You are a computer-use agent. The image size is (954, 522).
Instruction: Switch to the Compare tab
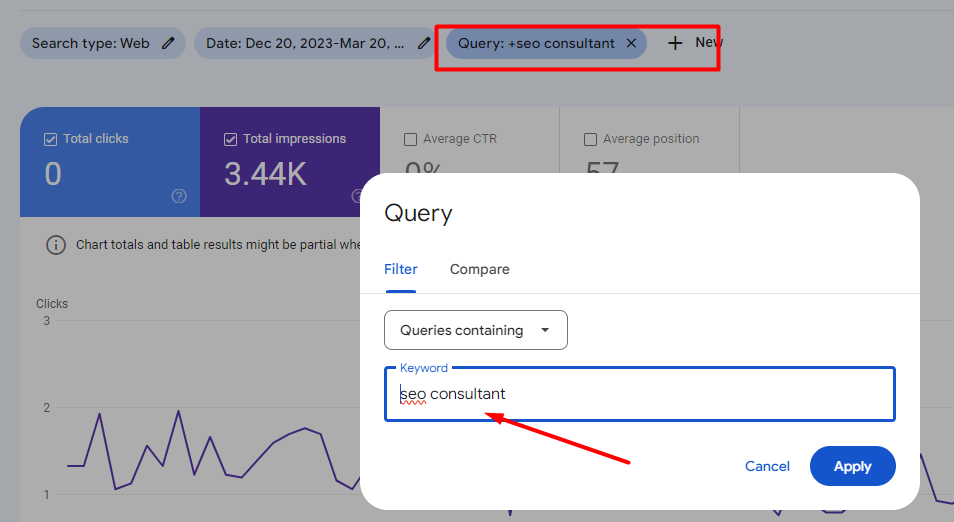[x=479, y=270]
